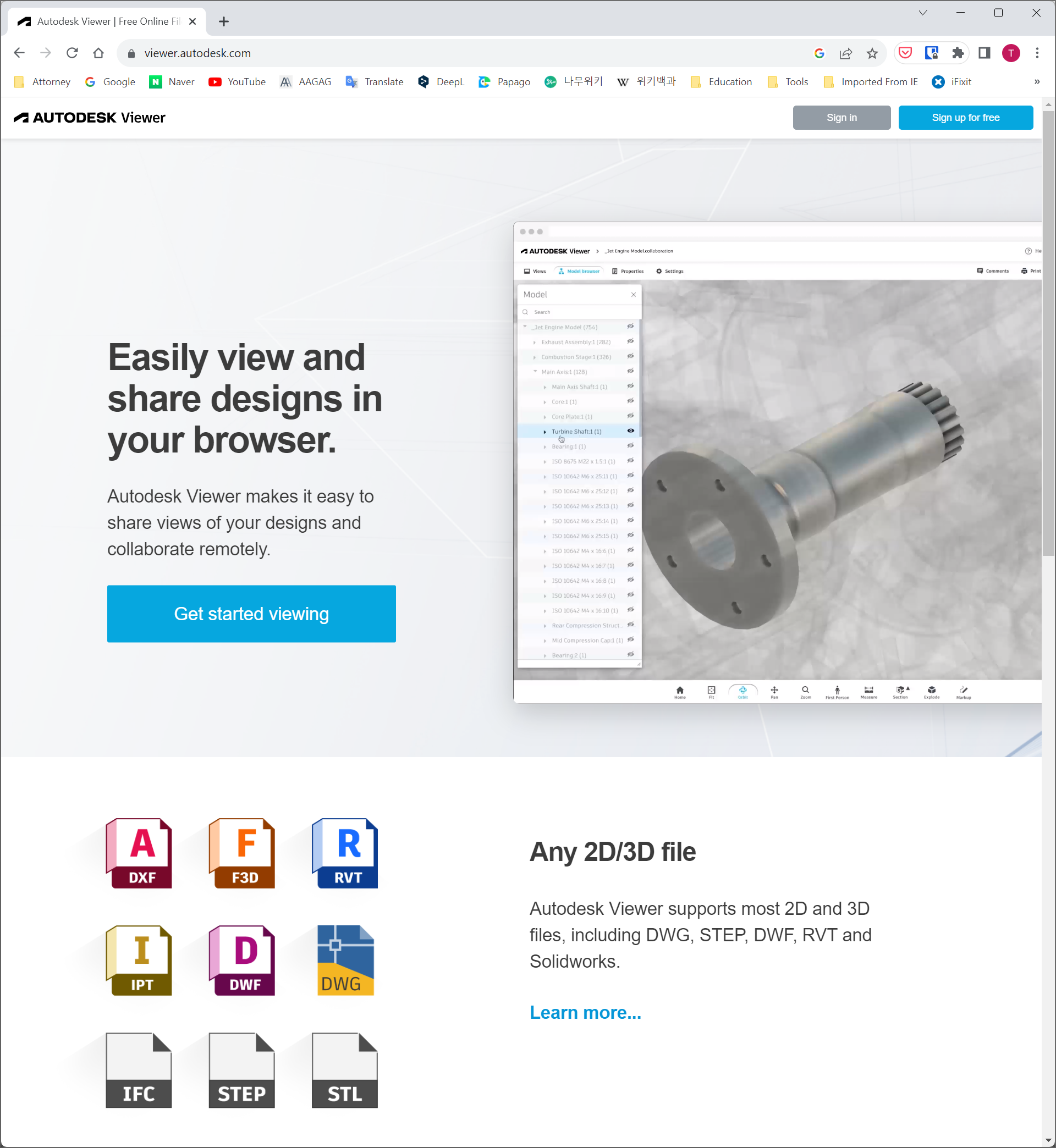Click the Model panel search field

(x=580, y=312)
